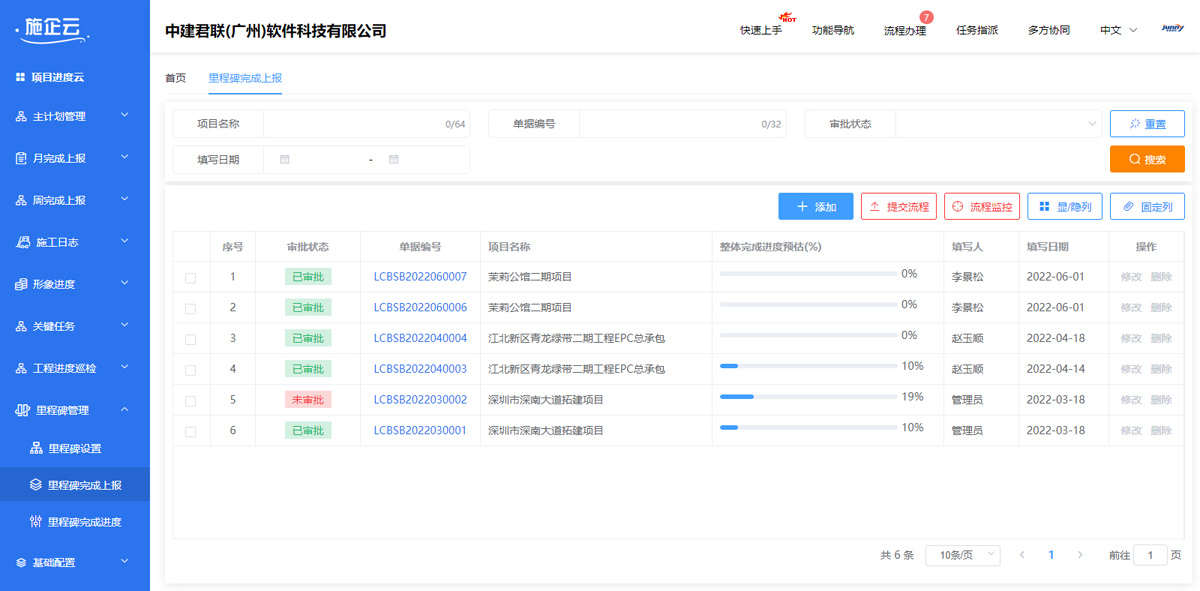
Task: Click the 10% progress bar in row 6
Action: 807,428
